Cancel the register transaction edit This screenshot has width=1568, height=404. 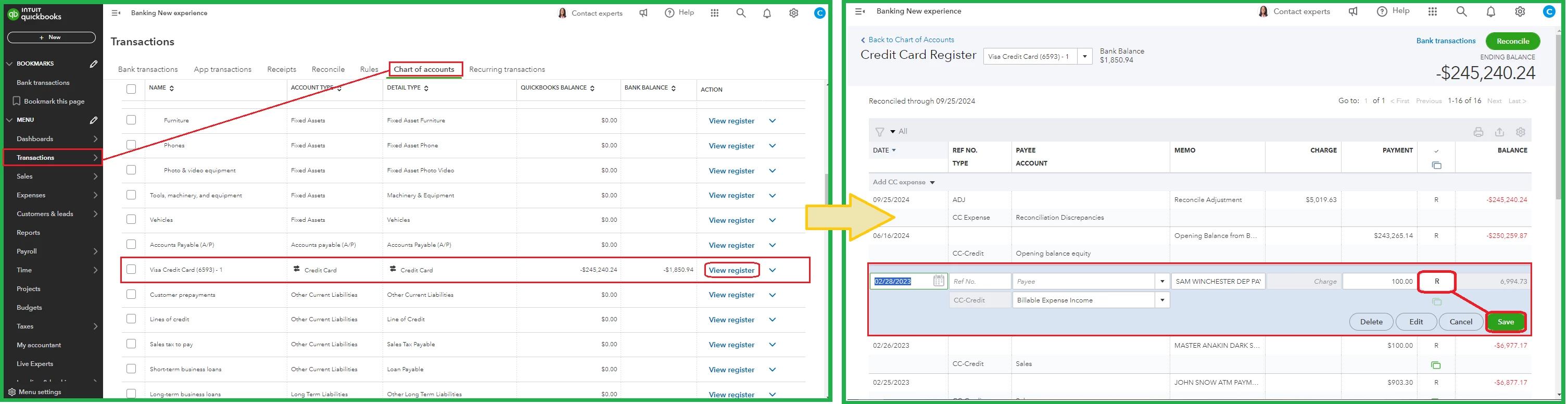pos(1461,322)
